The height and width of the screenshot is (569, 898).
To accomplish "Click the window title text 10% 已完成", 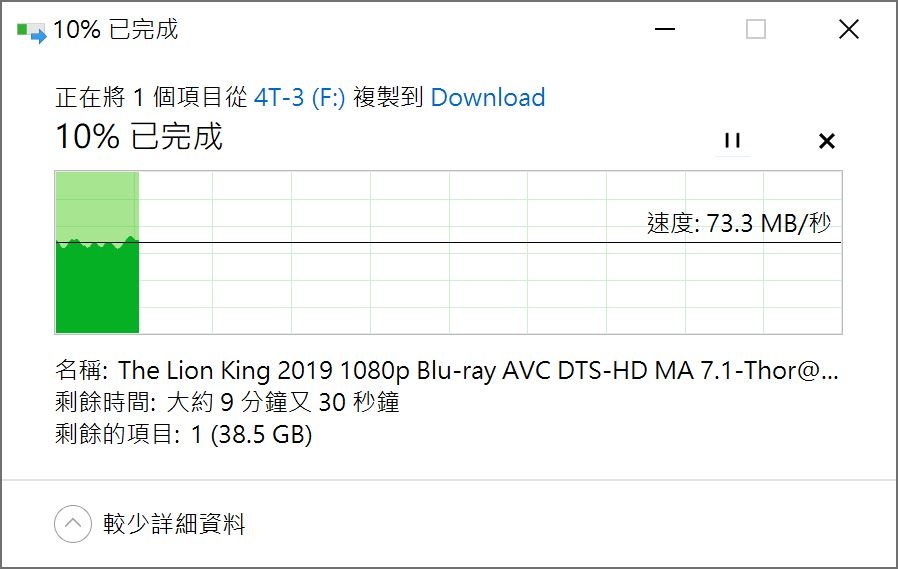I will coord(116,29).
